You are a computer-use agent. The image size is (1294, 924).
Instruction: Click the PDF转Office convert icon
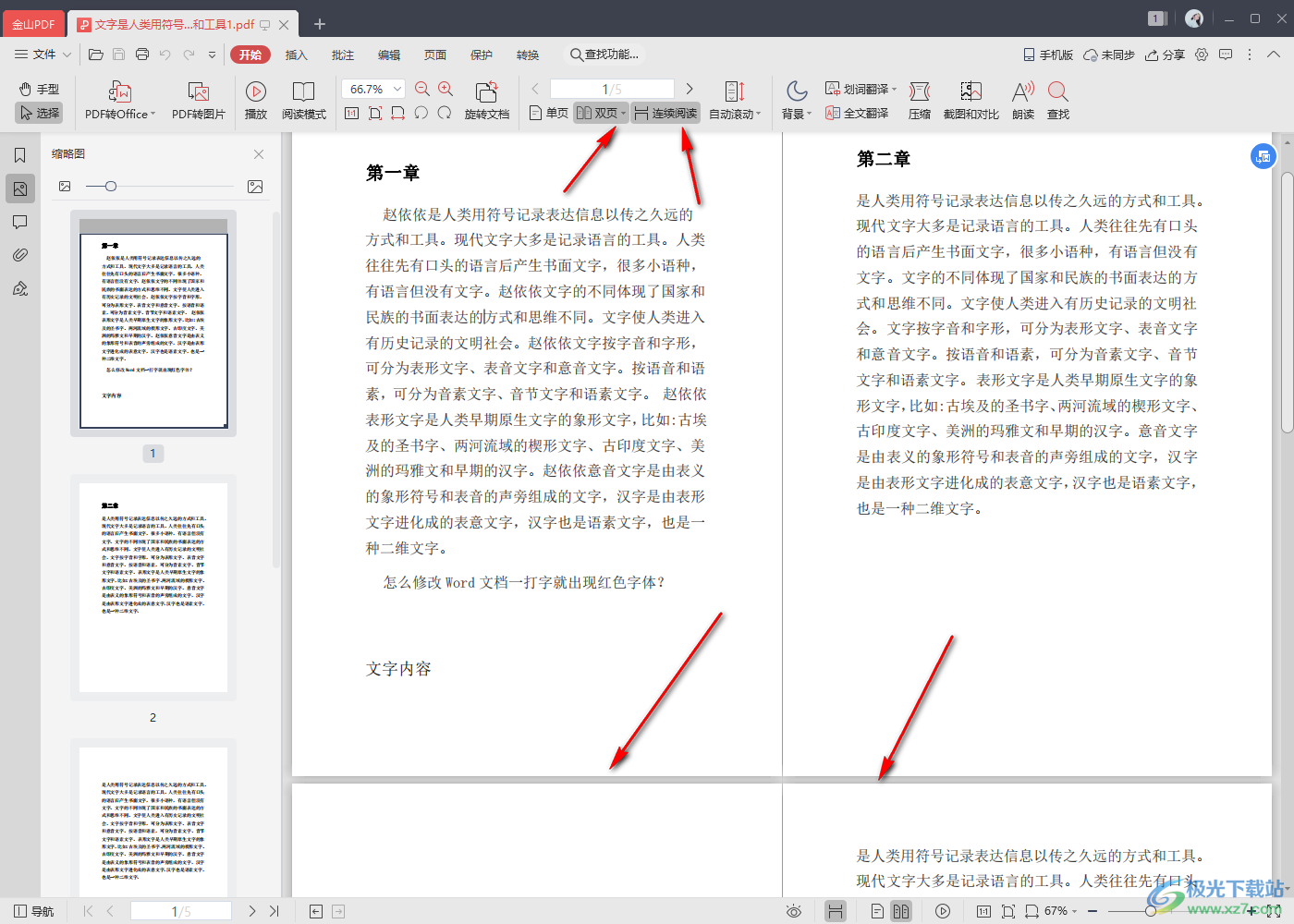[120, 91]
